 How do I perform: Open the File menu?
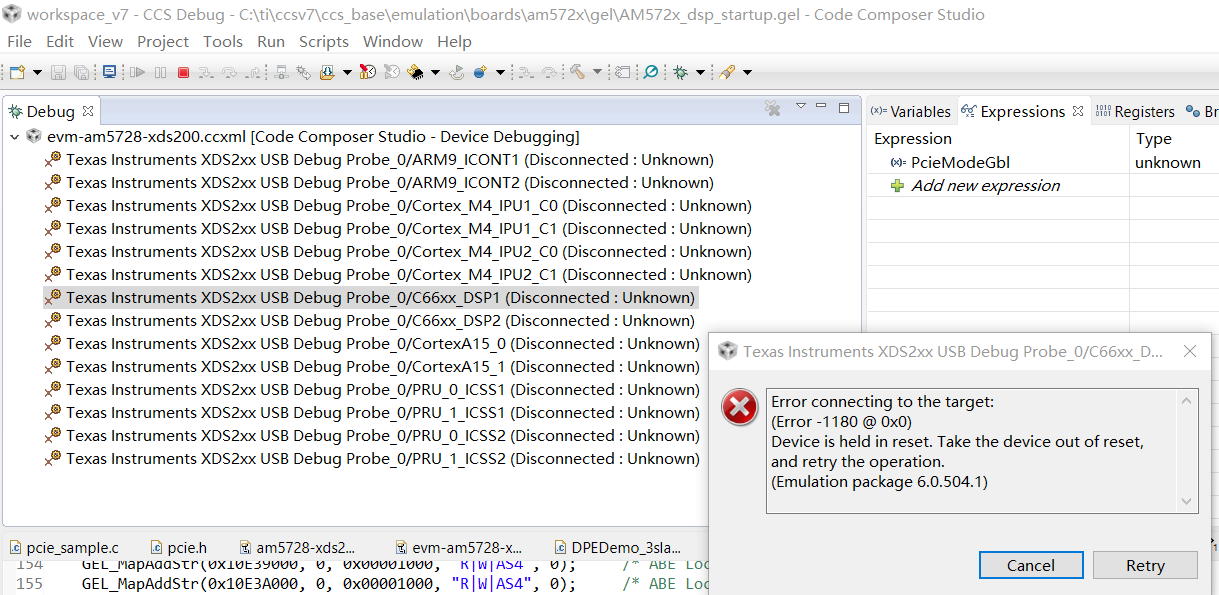19,41
